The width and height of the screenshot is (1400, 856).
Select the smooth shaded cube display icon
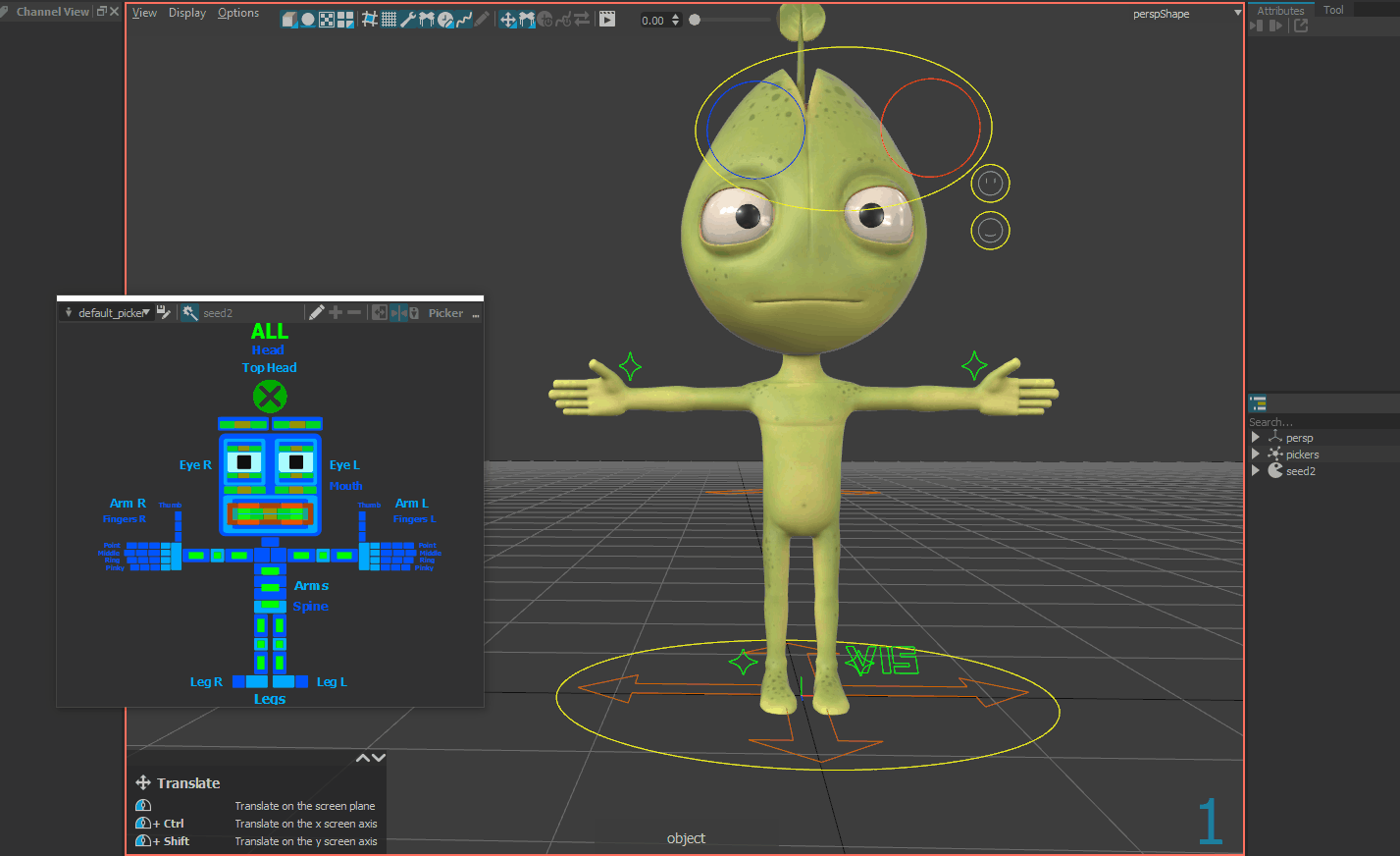tap(289, 19)
